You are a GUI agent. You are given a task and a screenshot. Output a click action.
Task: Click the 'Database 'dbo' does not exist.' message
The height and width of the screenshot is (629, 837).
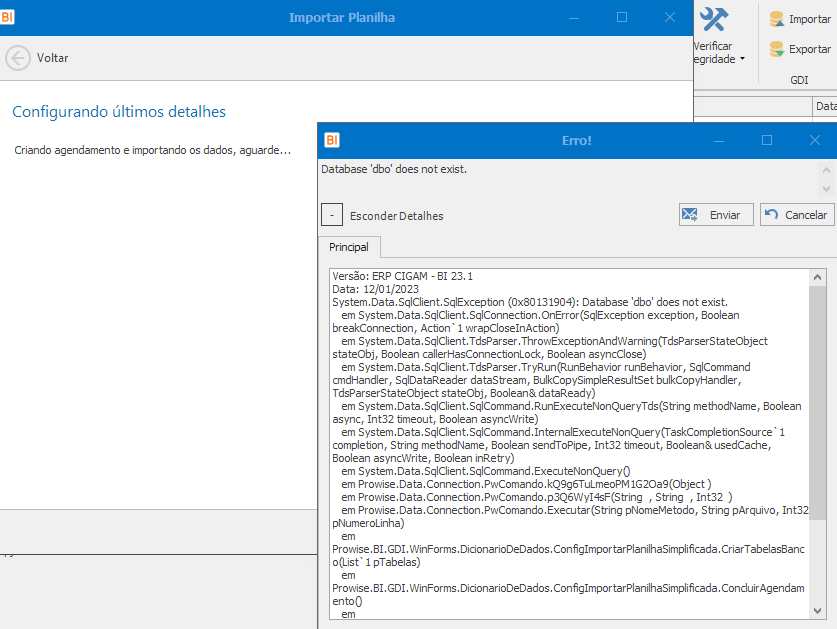[x=394, y=169]
